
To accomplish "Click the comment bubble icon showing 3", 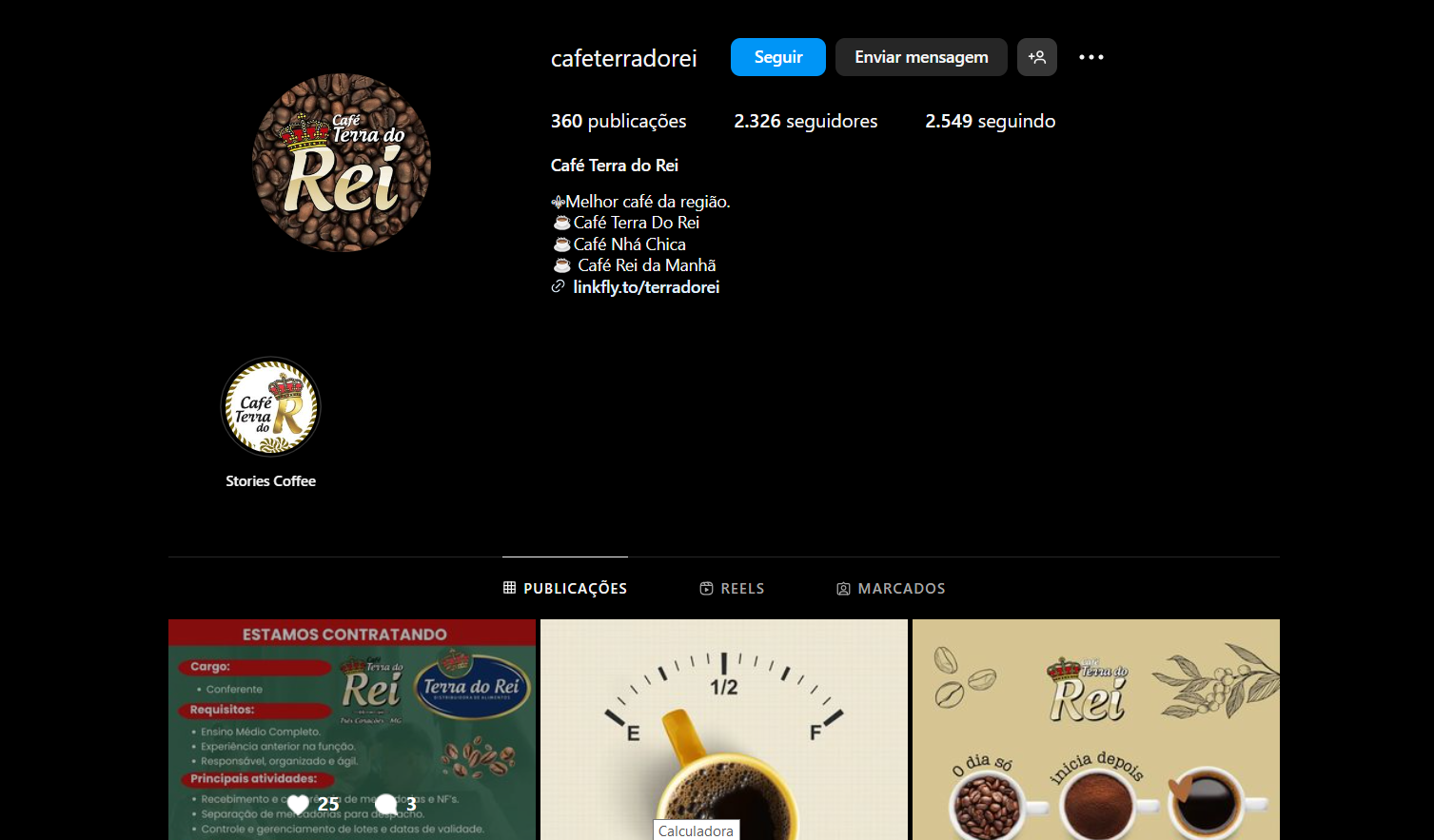I will (x=386, y=805).
